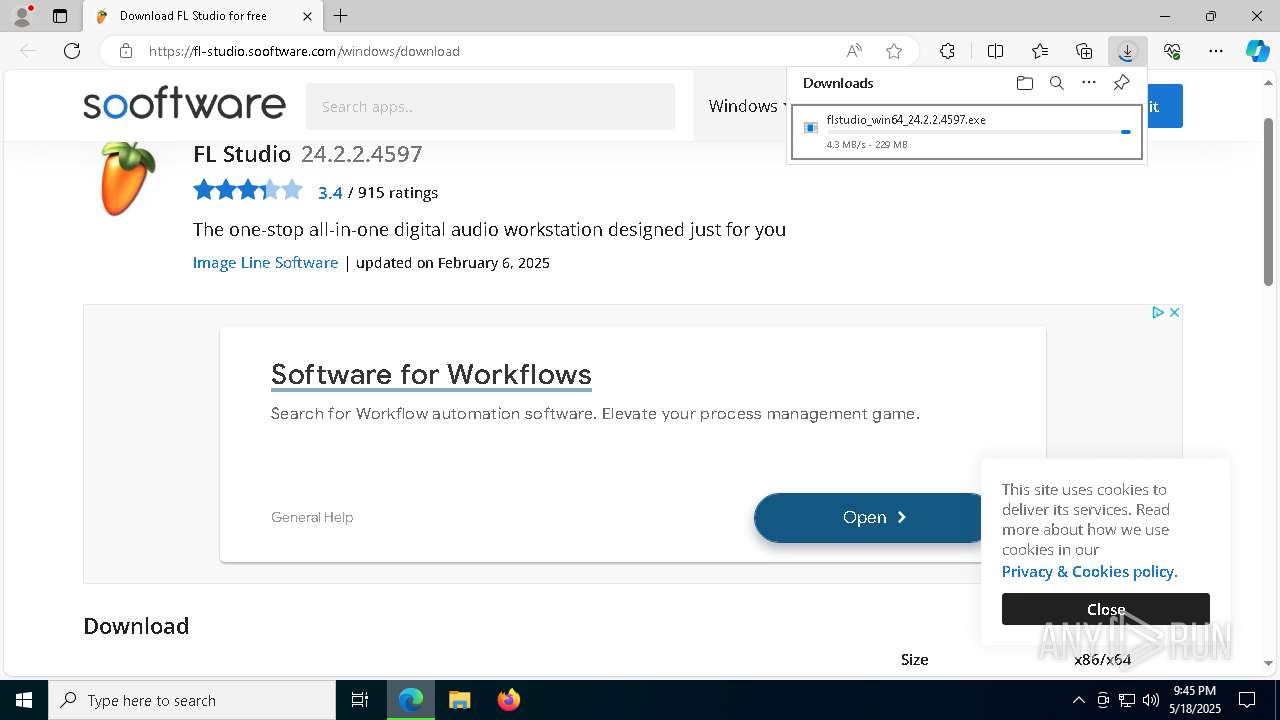
Task: Open Privacy & Cookies policy link
Action: [x=1090, y=572]
